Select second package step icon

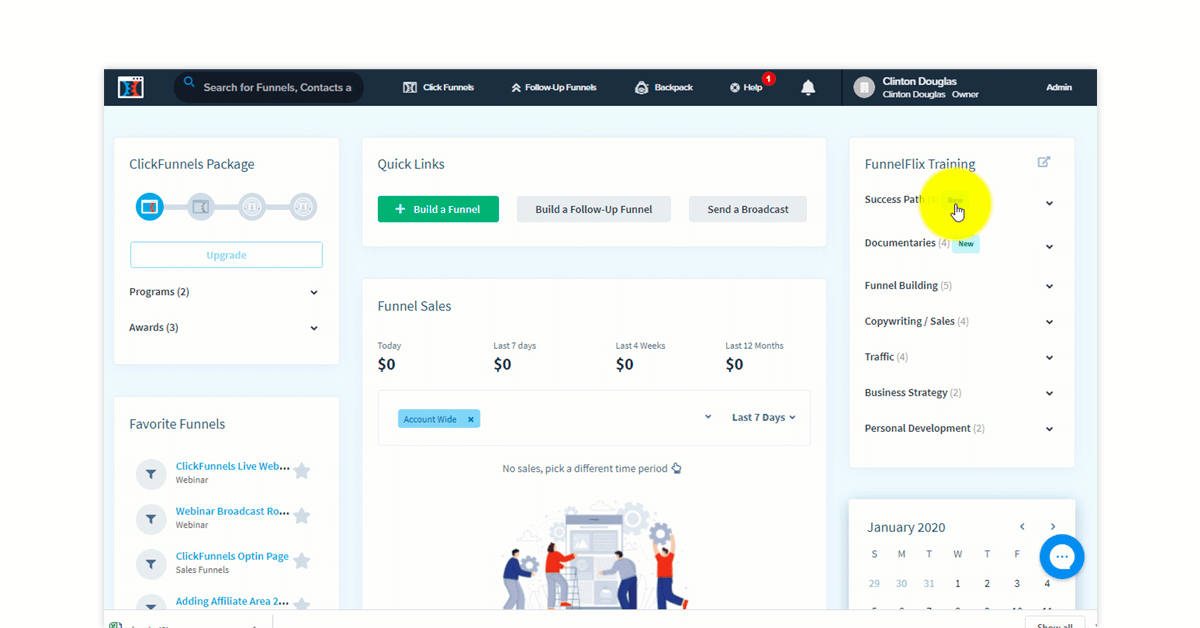pyautogui.click(x=201, y=207)
